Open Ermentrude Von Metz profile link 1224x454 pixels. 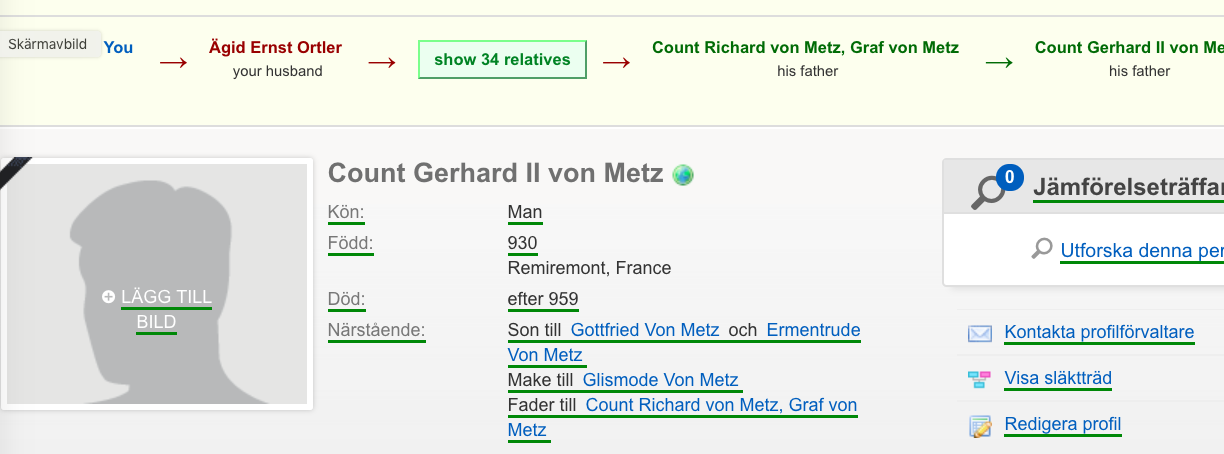point(684,342)
